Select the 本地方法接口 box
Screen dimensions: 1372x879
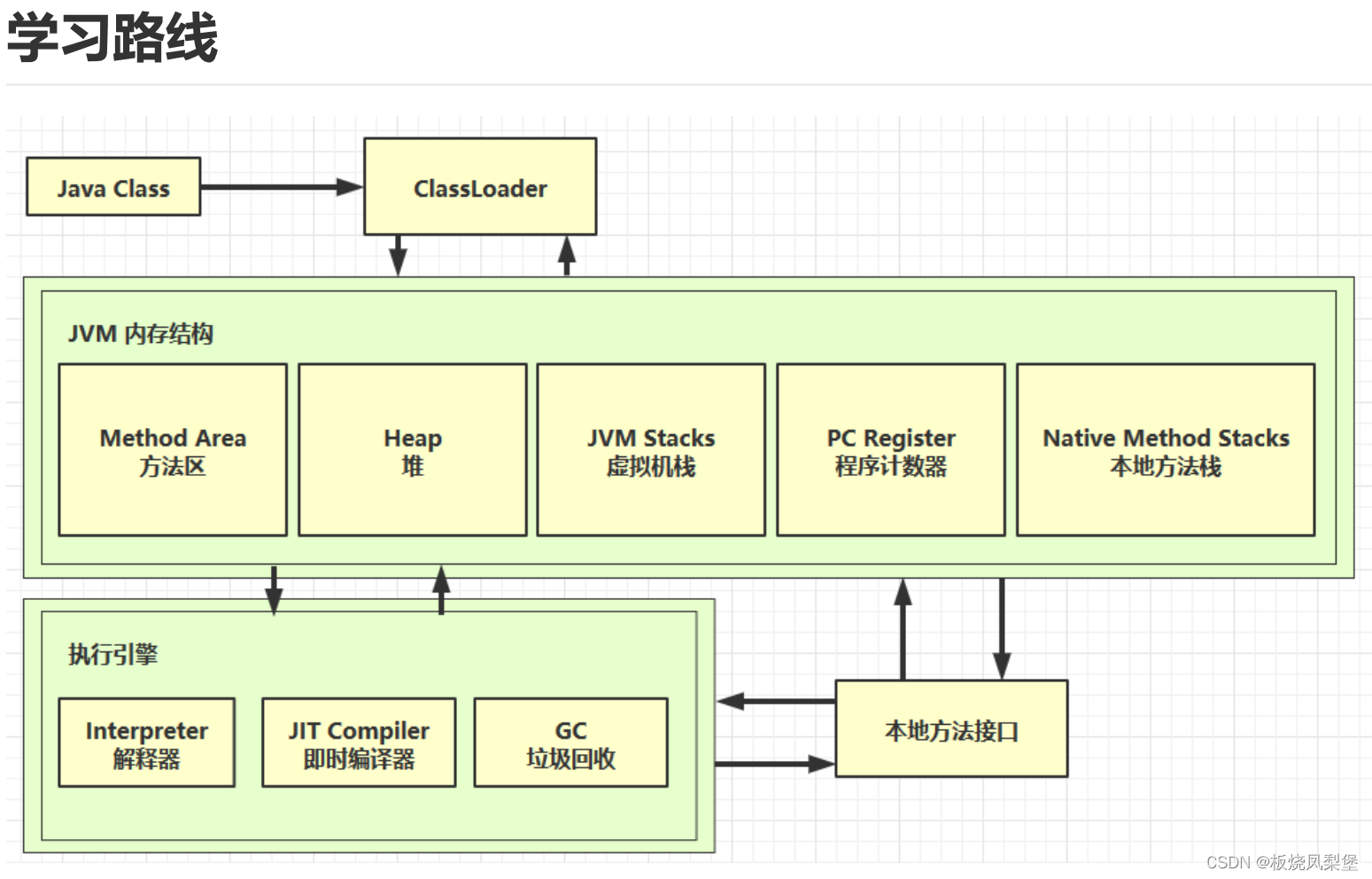pos(952,729)
